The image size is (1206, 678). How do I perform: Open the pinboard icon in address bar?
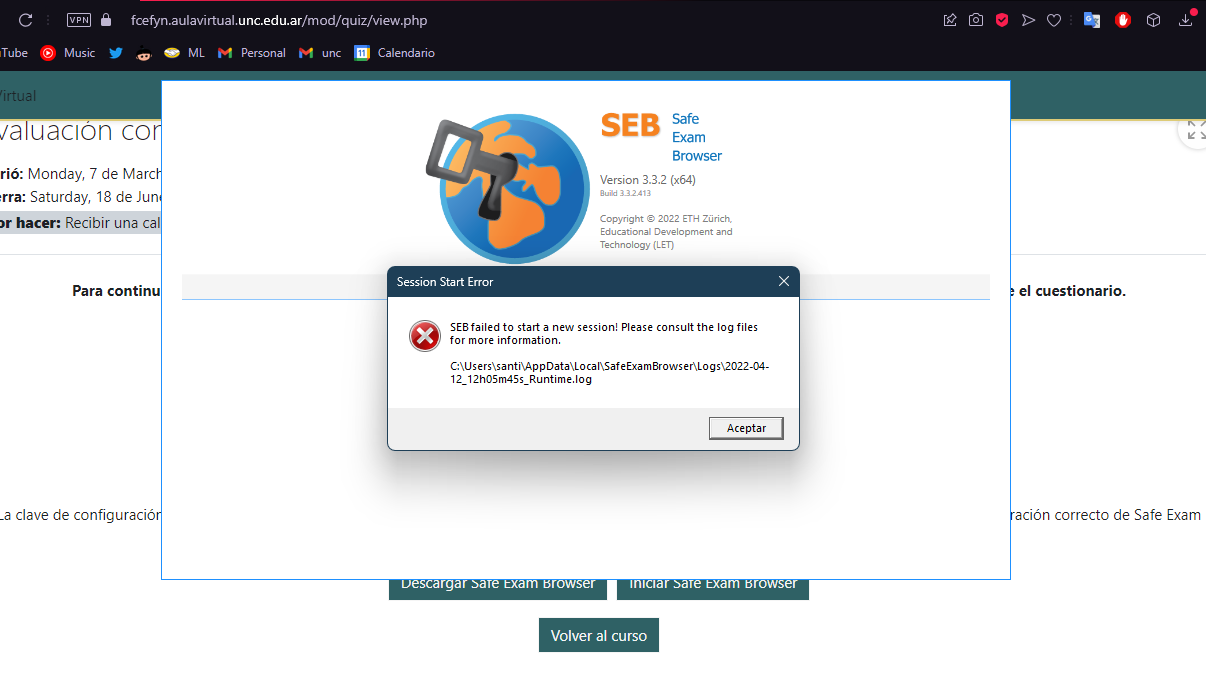(x=950, y=20)
